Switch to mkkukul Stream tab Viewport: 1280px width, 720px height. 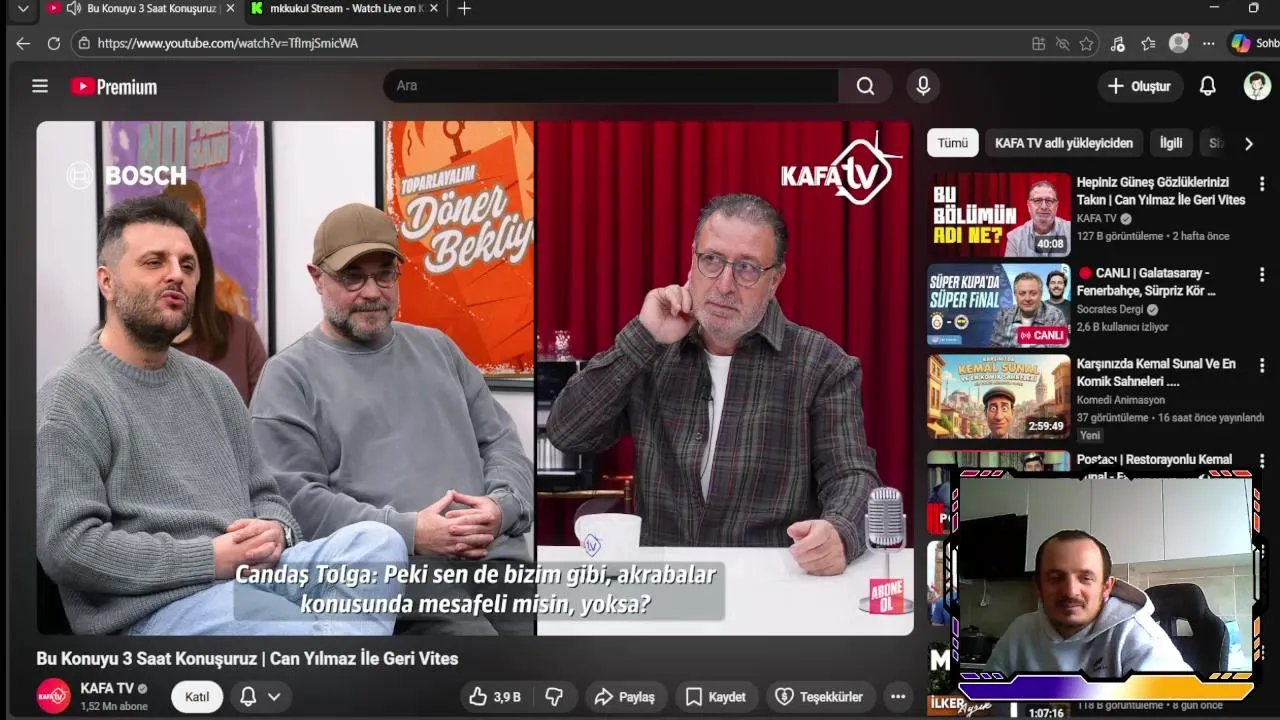344,8
